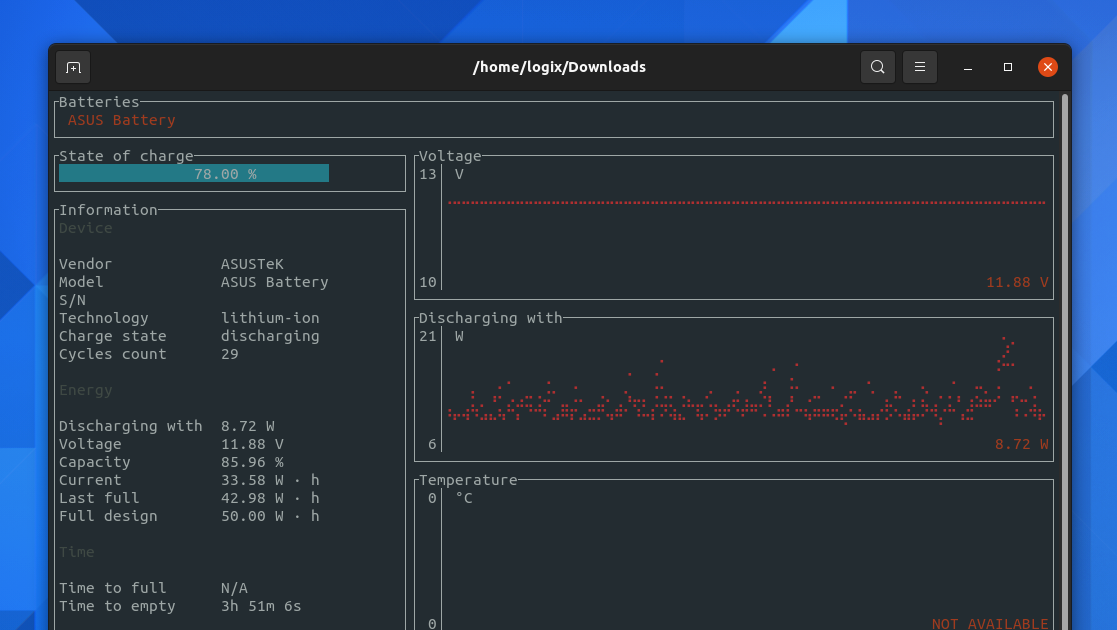
Task: Maximize the terminal window
Action: tap(1008, 67)
